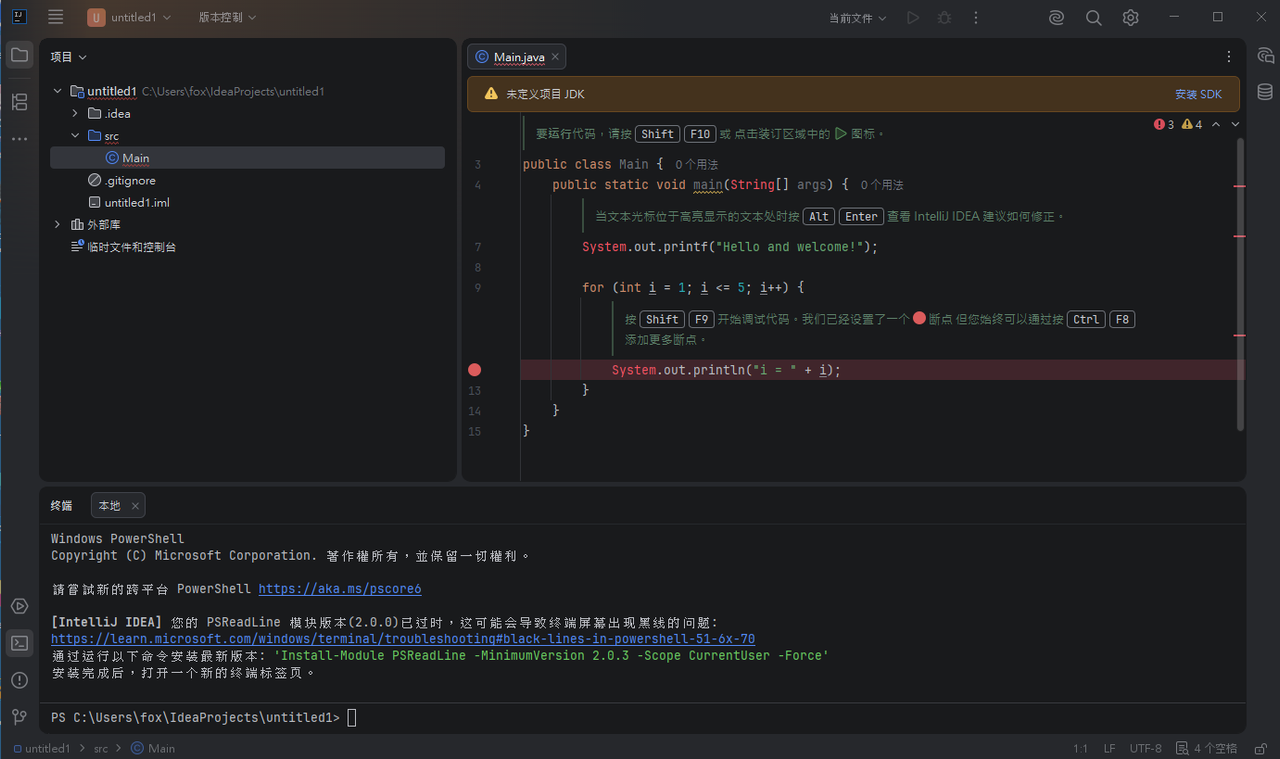Go to previous highlighted problem arrow
This screenshot has height=759, width=1280.
click(1216, 124)
